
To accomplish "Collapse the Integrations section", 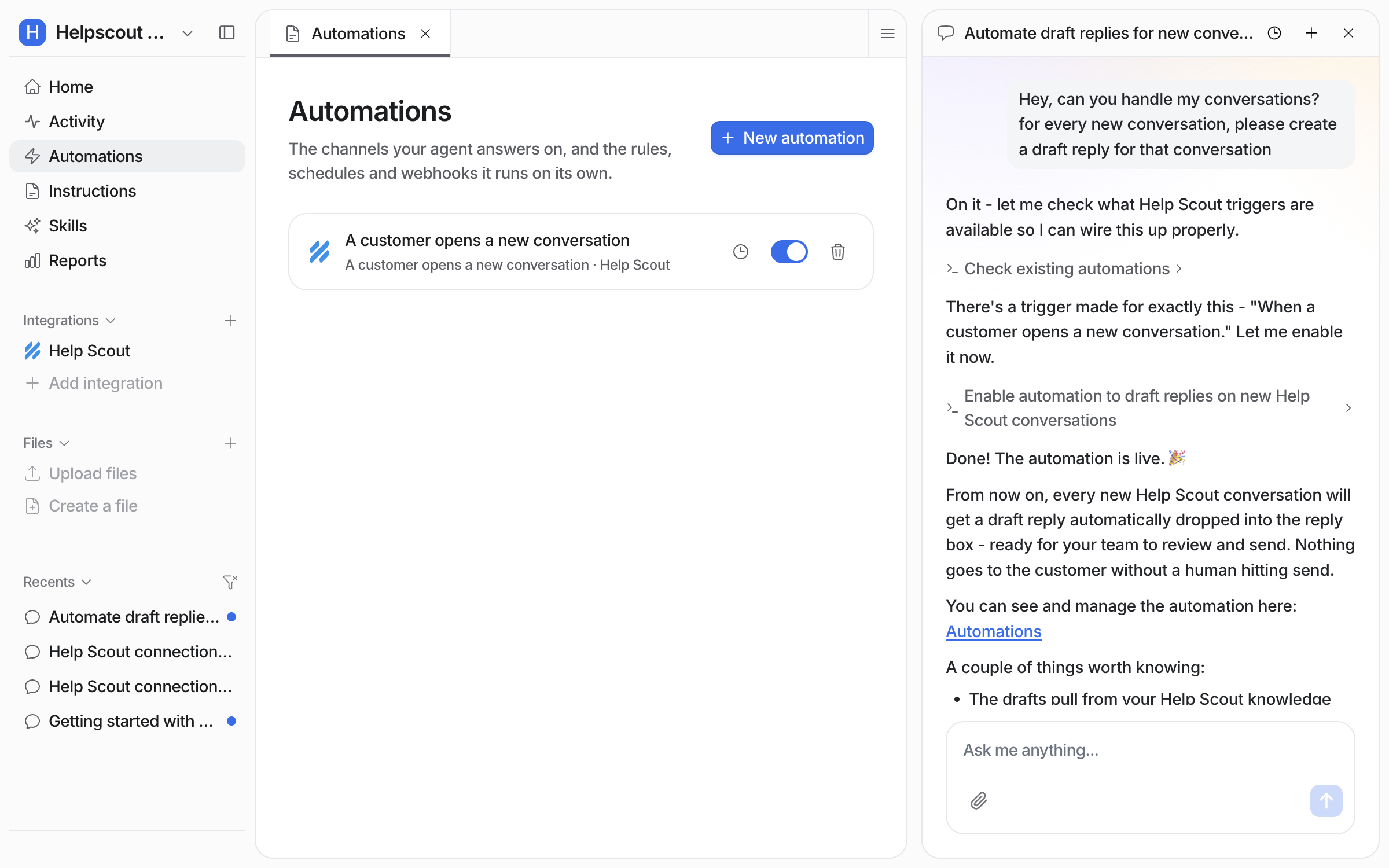I will coord(69,321).
